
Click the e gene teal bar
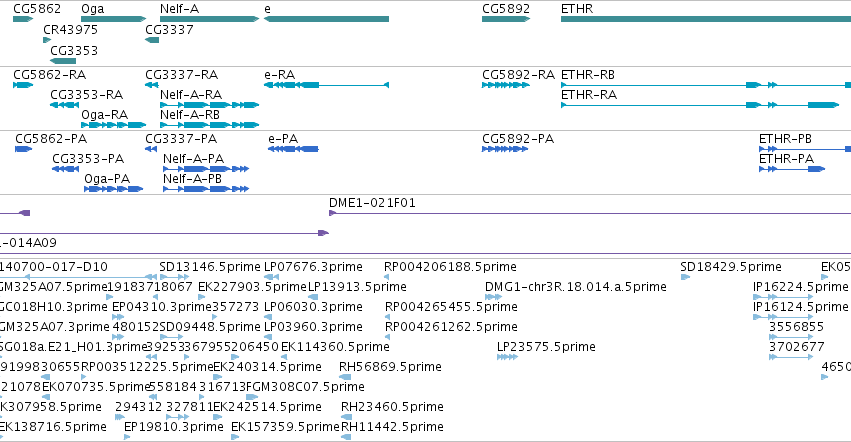pos(326,19)
